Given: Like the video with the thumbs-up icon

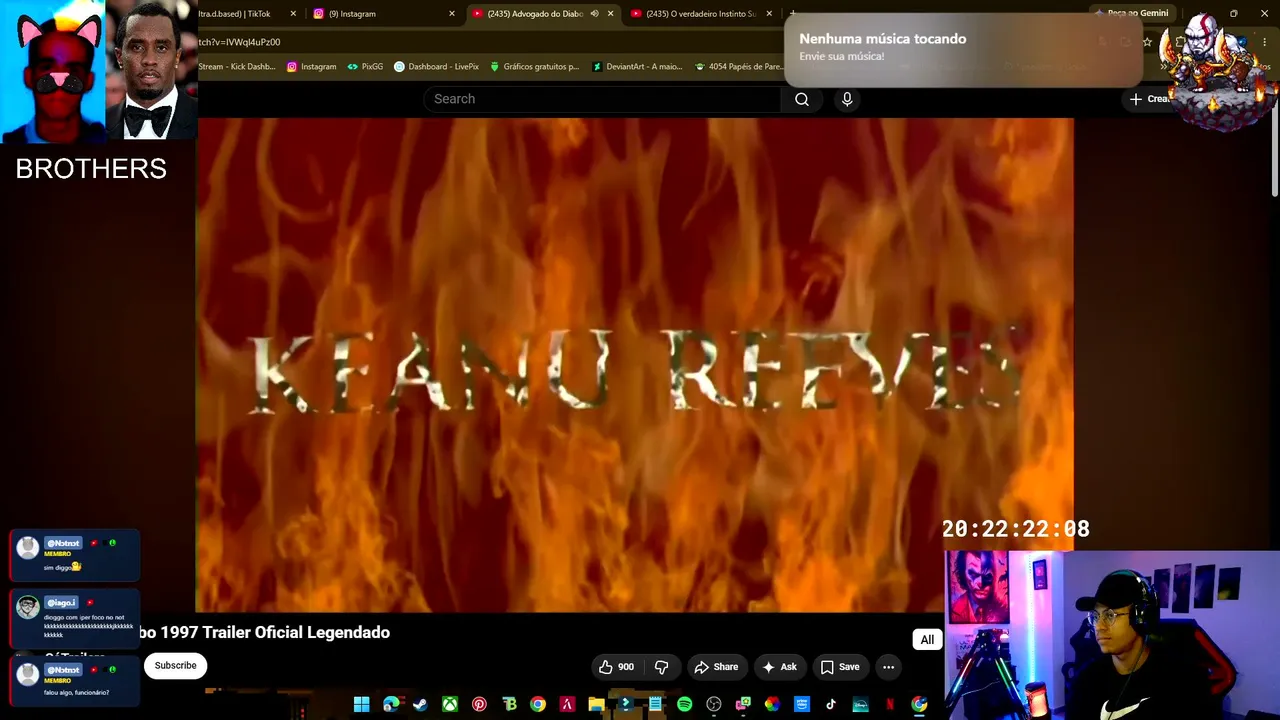Looking at the screenshot, I should [x=606, y=667].
